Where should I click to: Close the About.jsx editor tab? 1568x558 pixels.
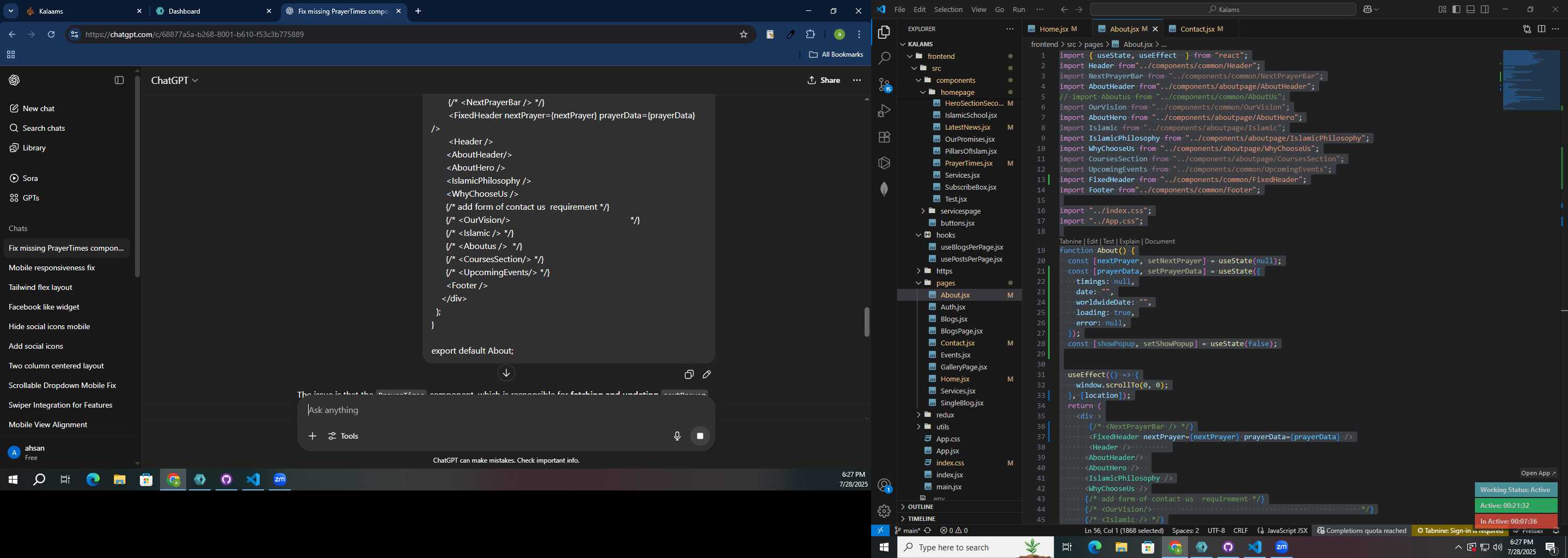1155,29
